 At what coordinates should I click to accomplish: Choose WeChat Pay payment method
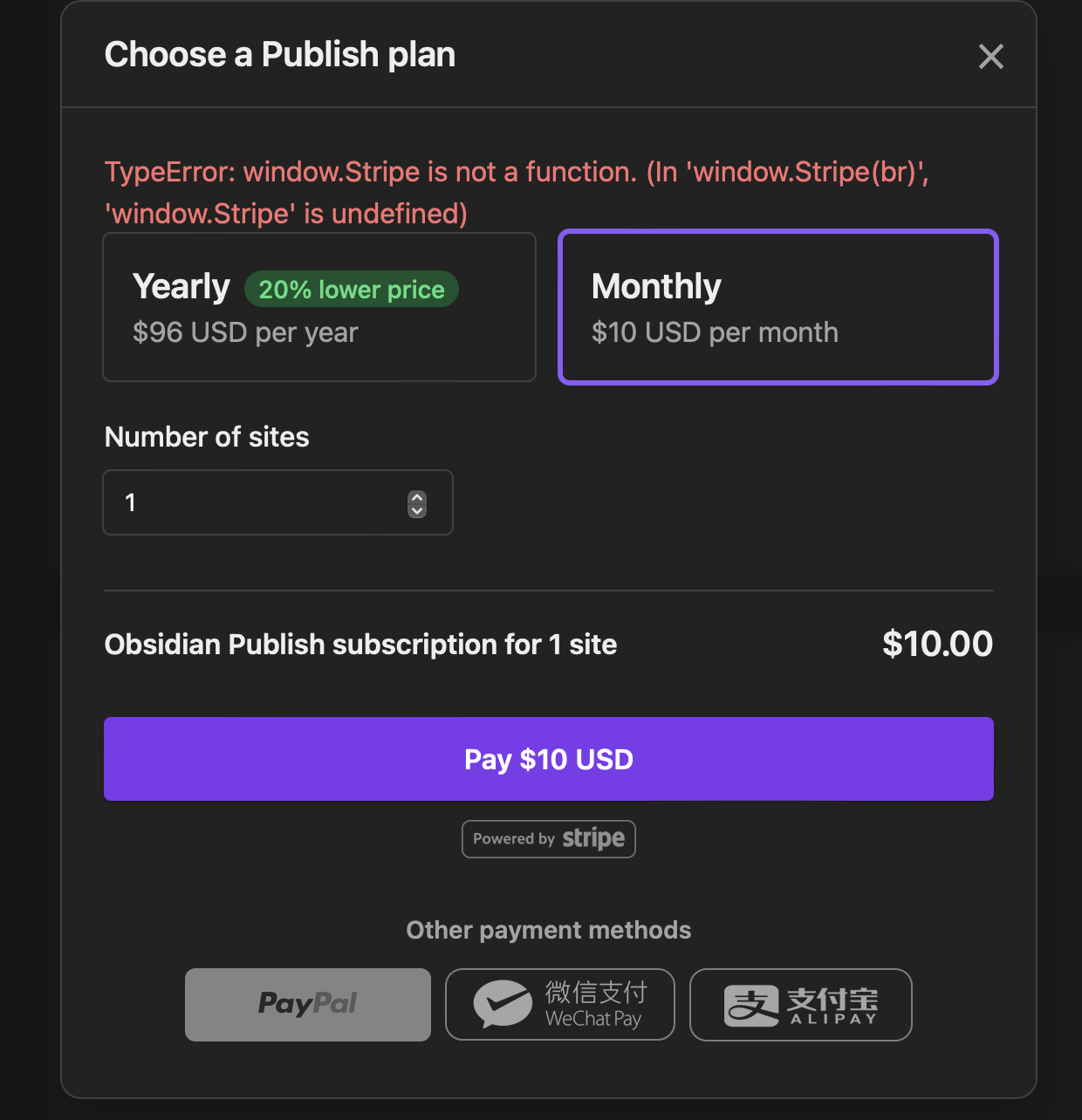point(560,1005)
